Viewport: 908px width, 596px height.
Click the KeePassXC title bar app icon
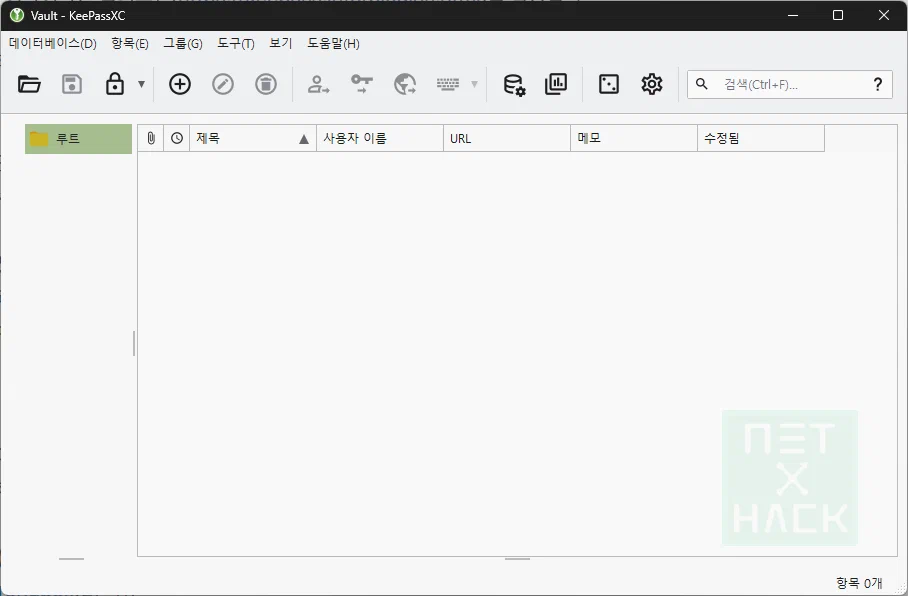pos(17,15)
